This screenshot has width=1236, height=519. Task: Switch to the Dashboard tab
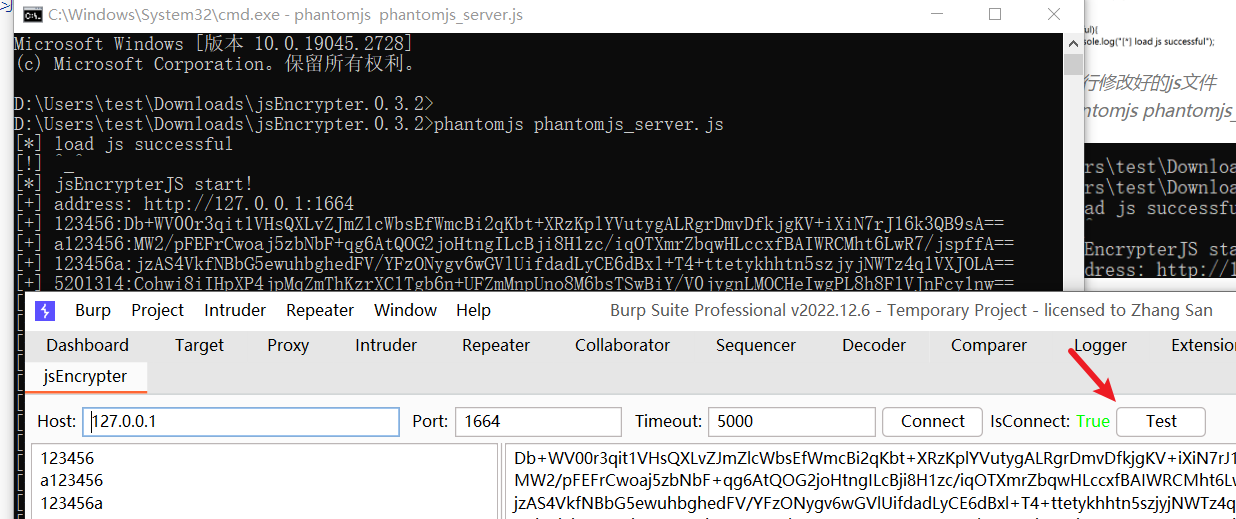87,345
